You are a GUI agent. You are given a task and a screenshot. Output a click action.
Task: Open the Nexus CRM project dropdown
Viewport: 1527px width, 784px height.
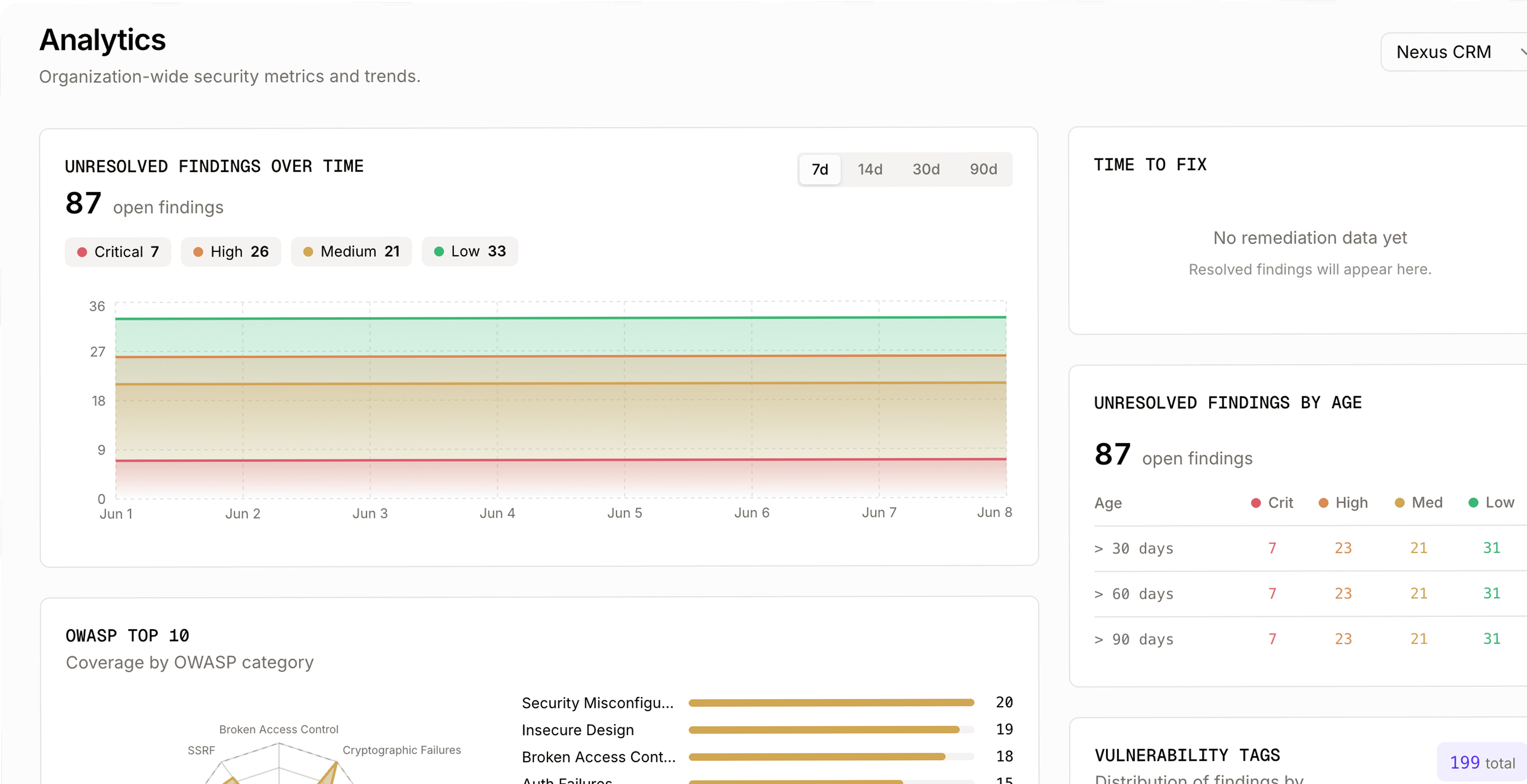coord(1454,52)
